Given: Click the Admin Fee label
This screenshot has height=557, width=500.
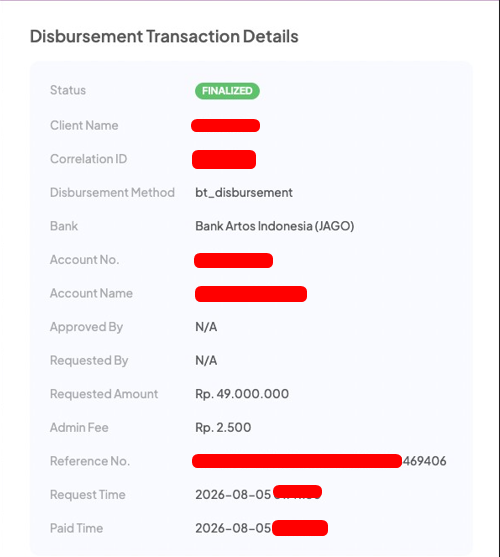Looking at the screenshot, I should [79, 427].
